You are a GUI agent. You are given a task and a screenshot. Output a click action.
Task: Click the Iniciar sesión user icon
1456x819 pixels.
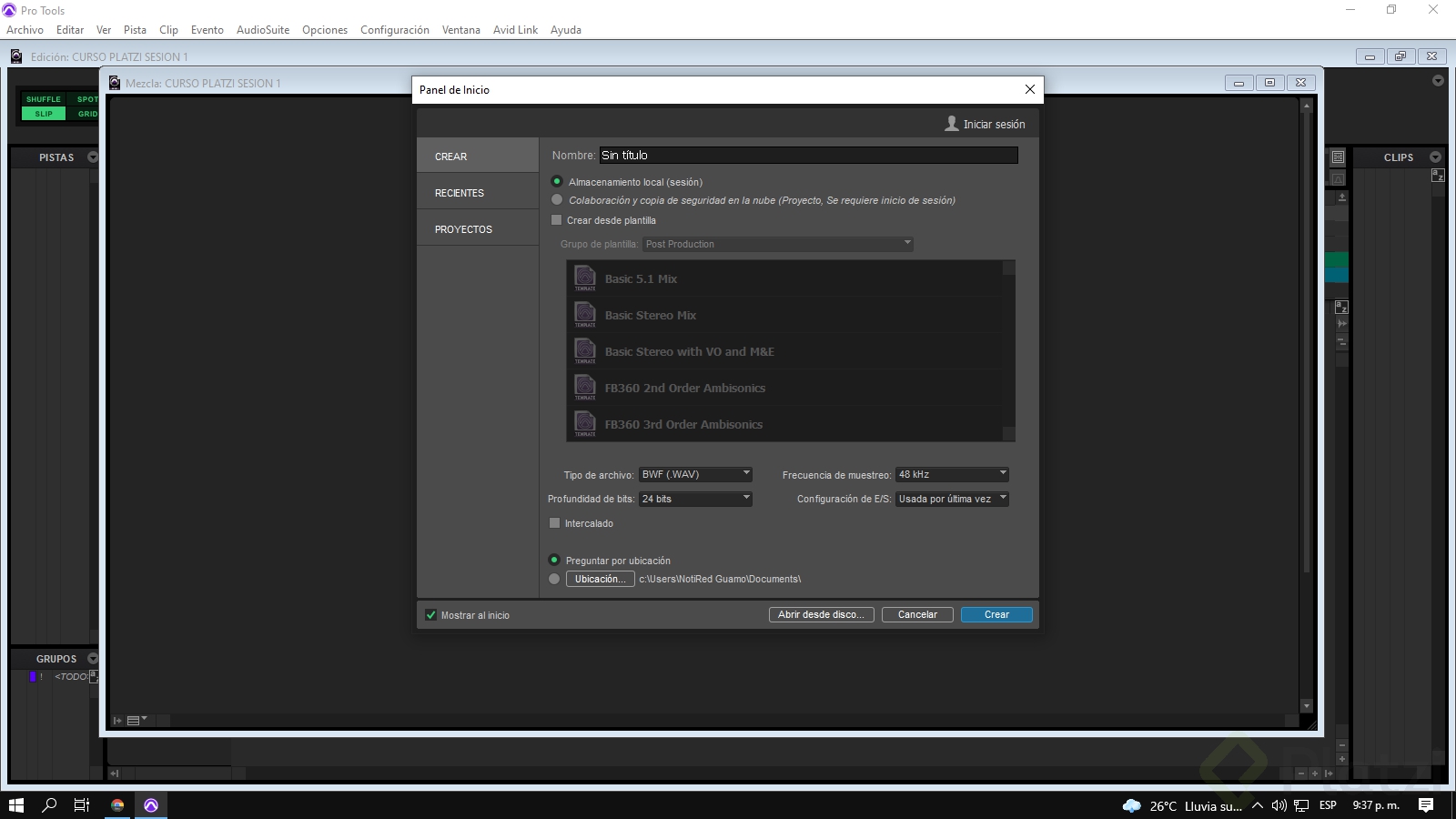[952, 123]
